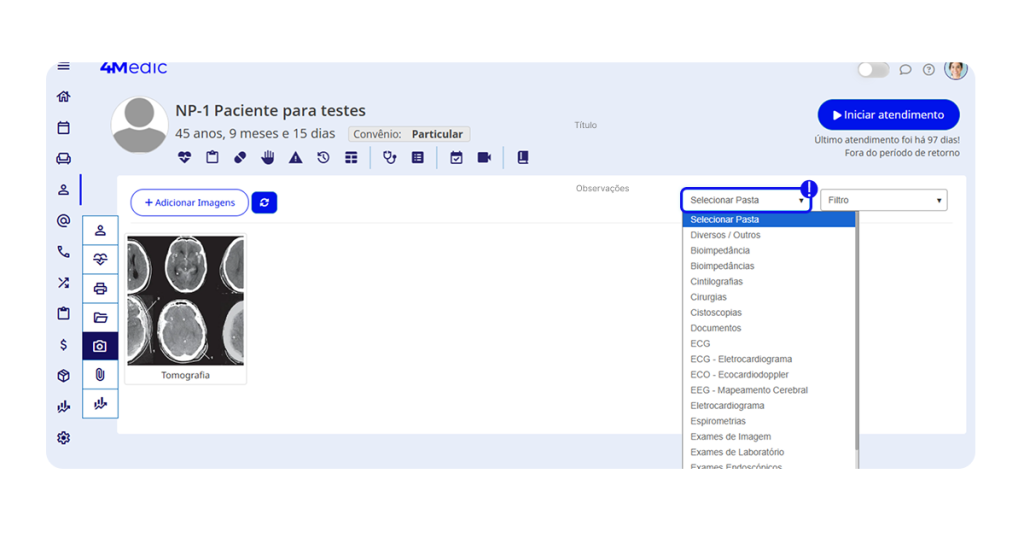Open the pill medications icon

click(x=240, y=157)
